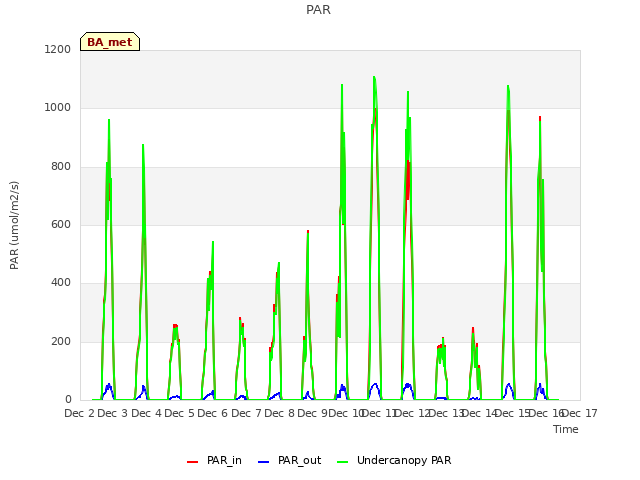Click the 400 y-axis tick label

pos(61,283)
